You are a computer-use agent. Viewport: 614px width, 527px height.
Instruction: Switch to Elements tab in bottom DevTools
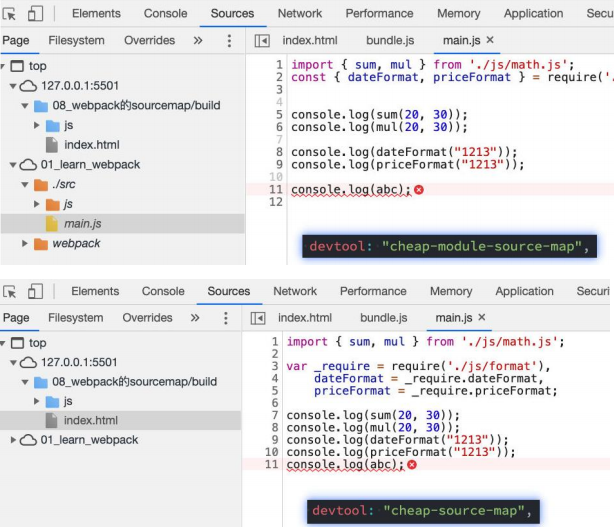click(95, 291)
